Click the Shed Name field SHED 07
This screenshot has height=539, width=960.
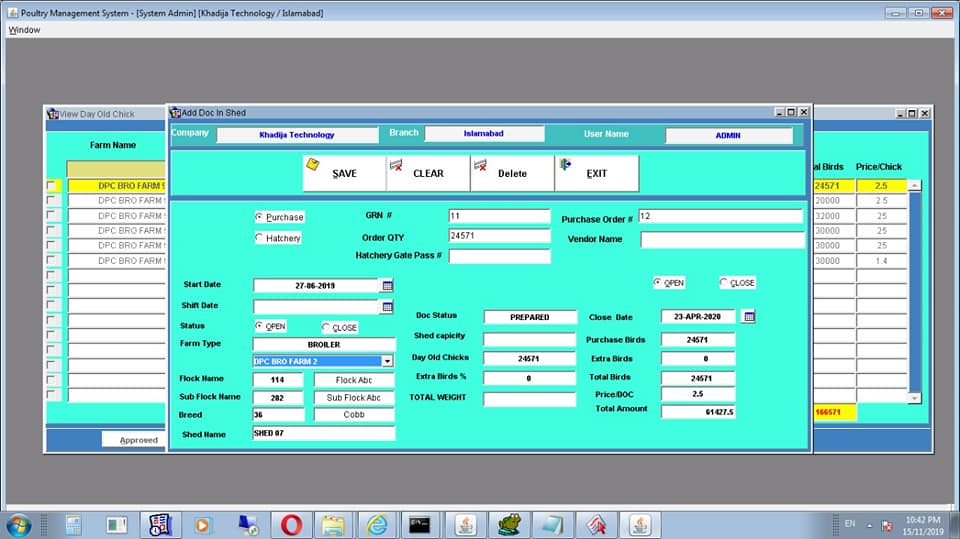(x=324, y=433)
